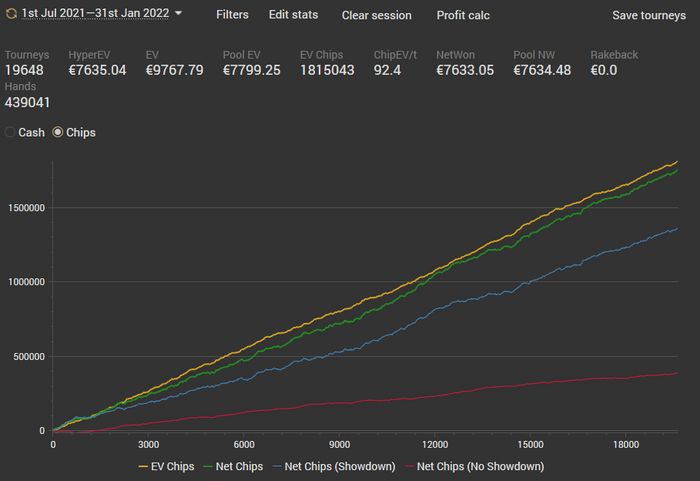Click the Pool EV stat label
This screenshot has height=481, width=700.
click(x=242, y=55)
